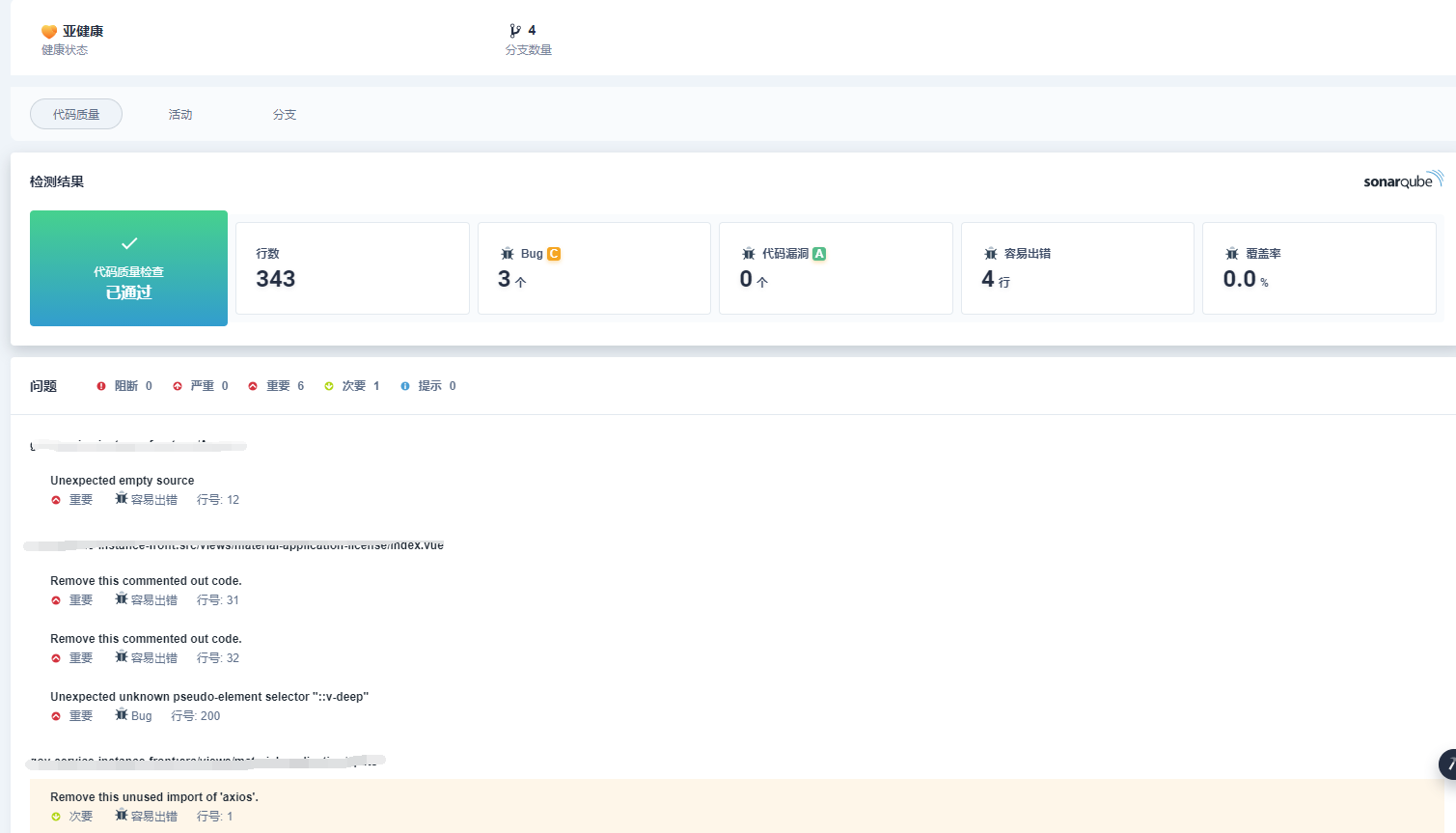
Task: Click the green A rating badge
Action: pyautogui.click(x=819, y=254)
